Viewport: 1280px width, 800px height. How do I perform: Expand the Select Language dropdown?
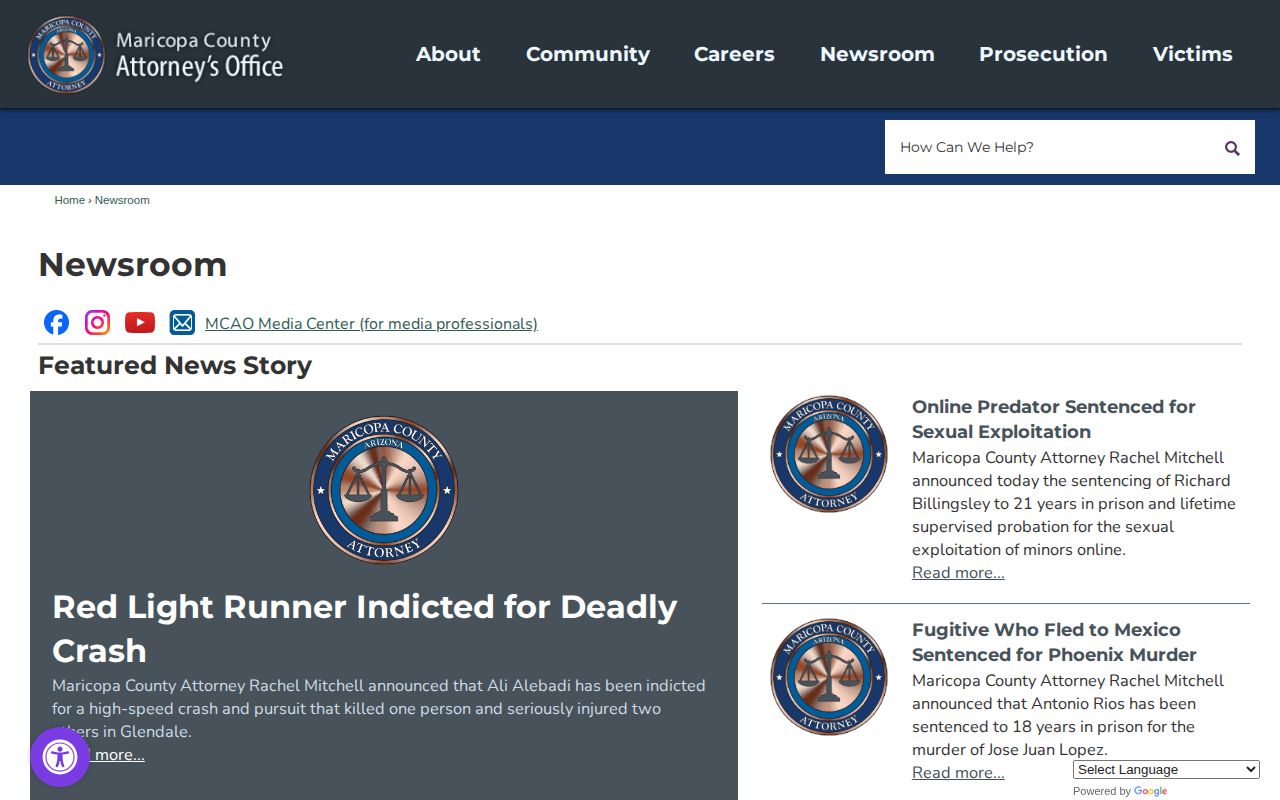pyautogui.click(x=1166, y=769)
